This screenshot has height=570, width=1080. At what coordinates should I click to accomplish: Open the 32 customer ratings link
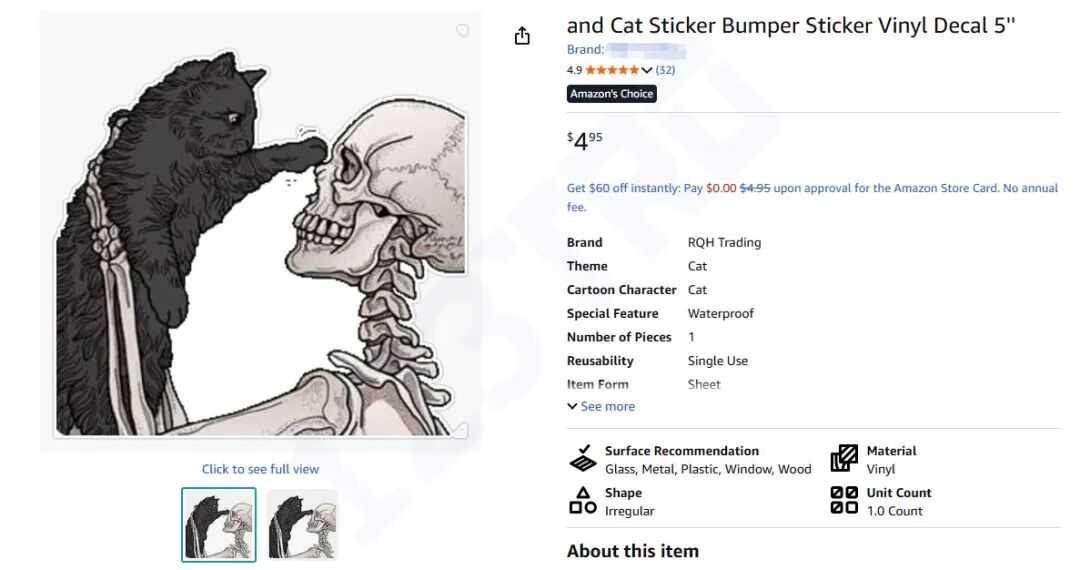665,70
